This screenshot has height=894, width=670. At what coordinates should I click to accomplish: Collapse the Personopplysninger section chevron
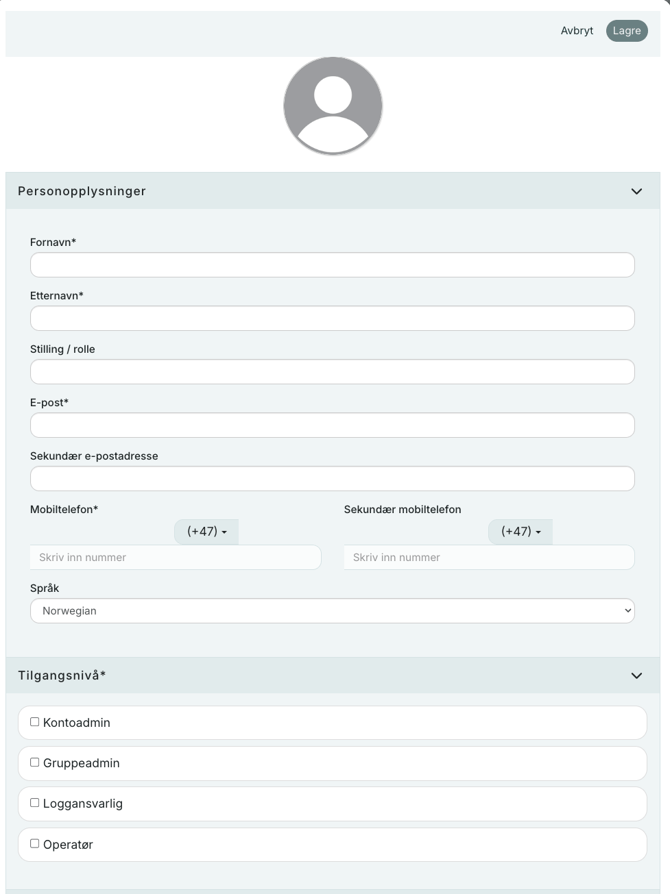coord(635,190)
